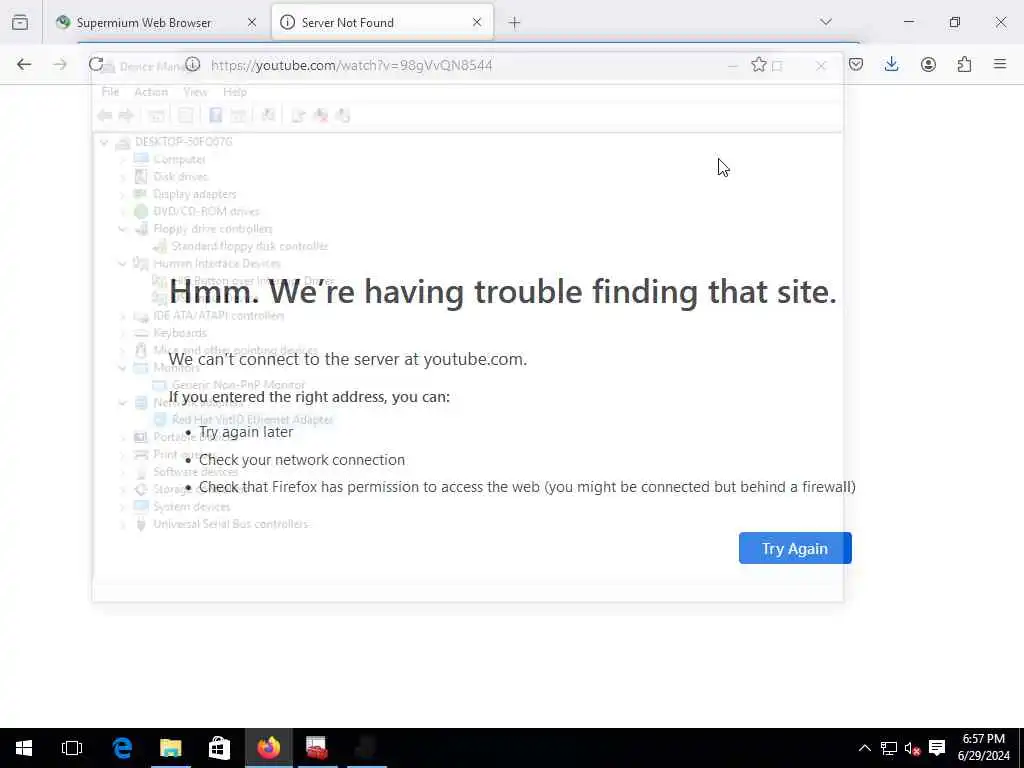This screenshot has height=768, width=1024.
Task: List all tabs dropdown
Action: [x=826, y=22]
